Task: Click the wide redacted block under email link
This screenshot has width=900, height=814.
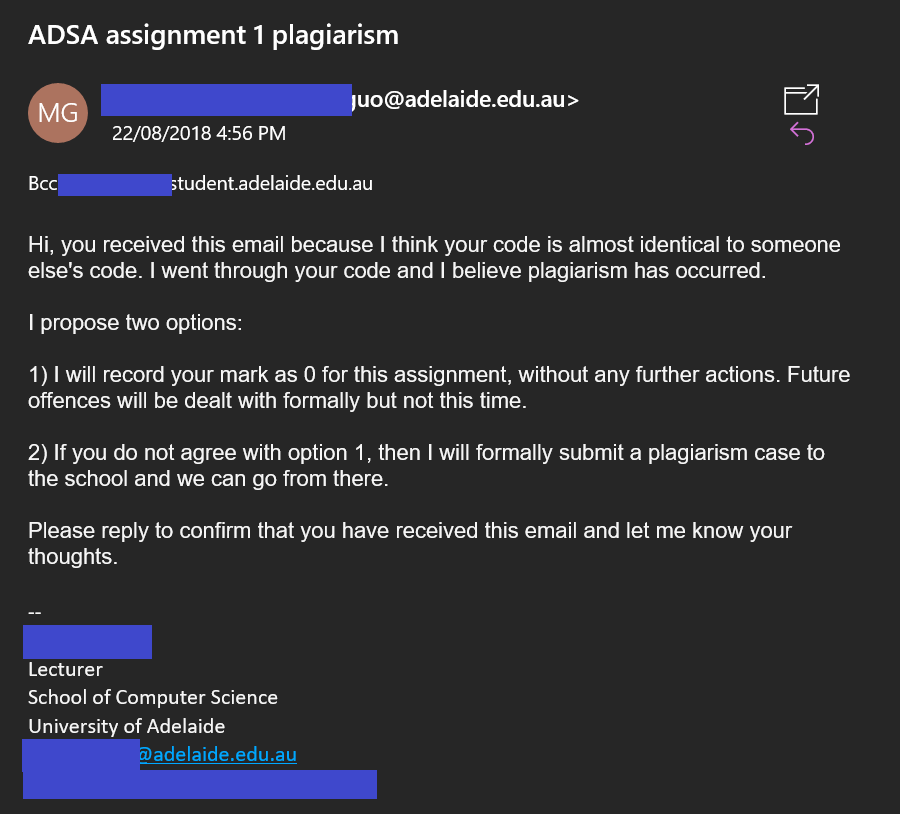Action: coord(200,784)
